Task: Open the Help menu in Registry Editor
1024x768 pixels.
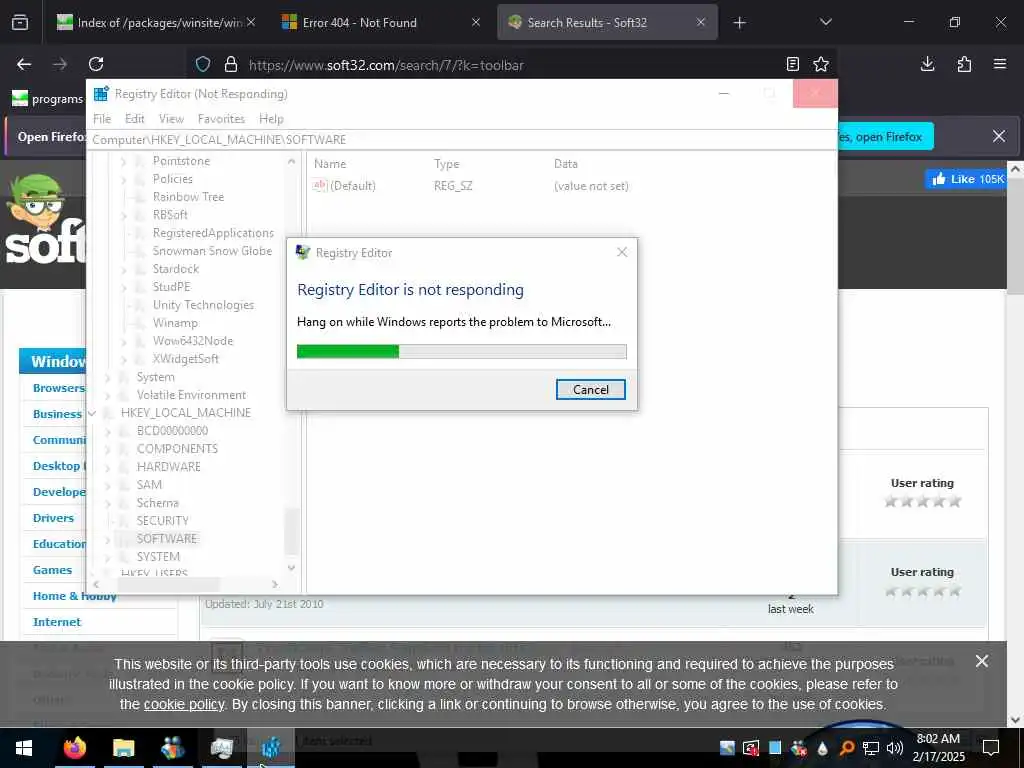Action: [271, 119]
